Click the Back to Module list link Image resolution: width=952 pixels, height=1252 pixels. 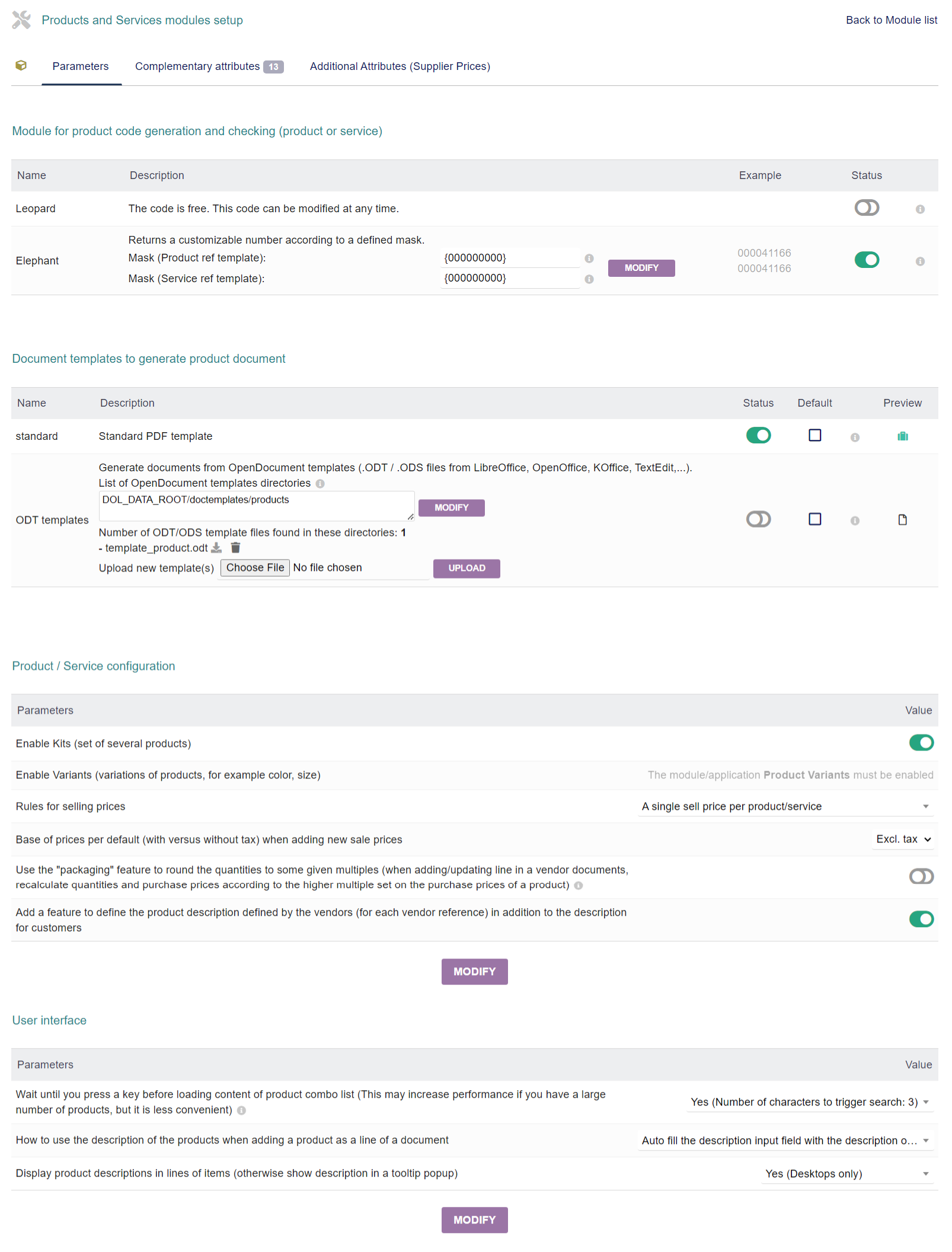(x=891, y=20)
